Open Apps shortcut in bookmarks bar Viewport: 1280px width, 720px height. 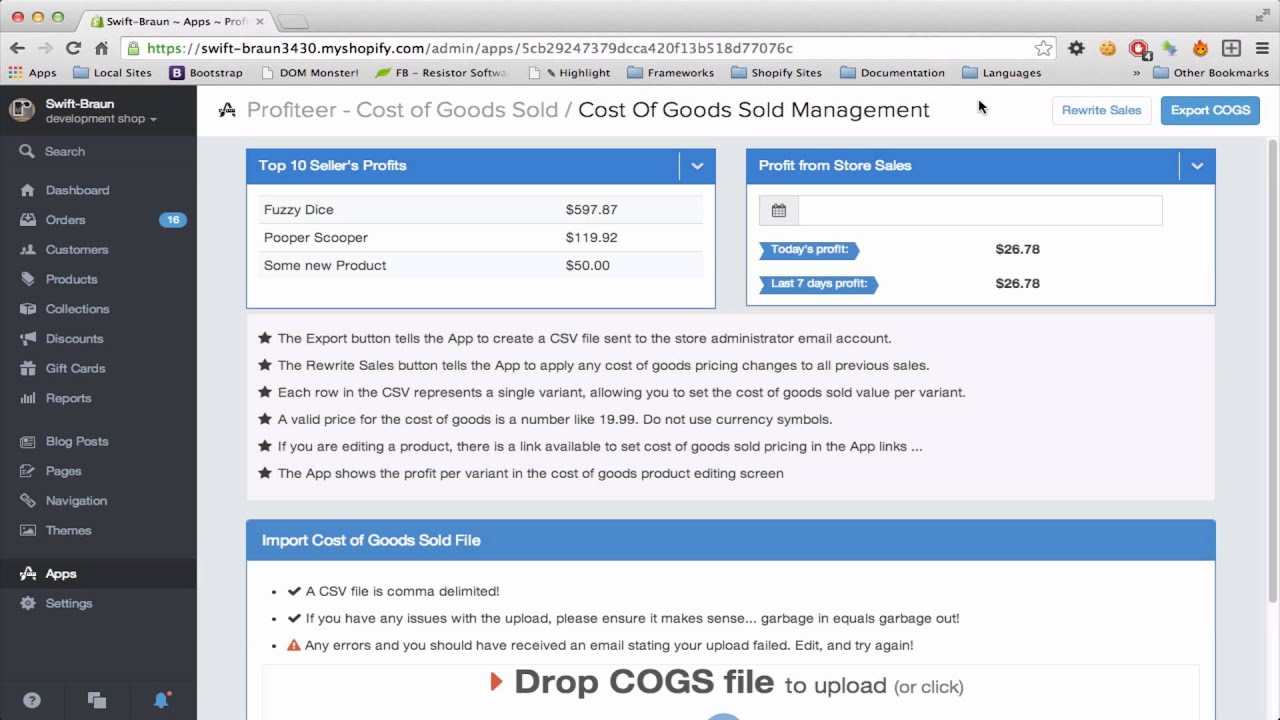click(32, 73)
